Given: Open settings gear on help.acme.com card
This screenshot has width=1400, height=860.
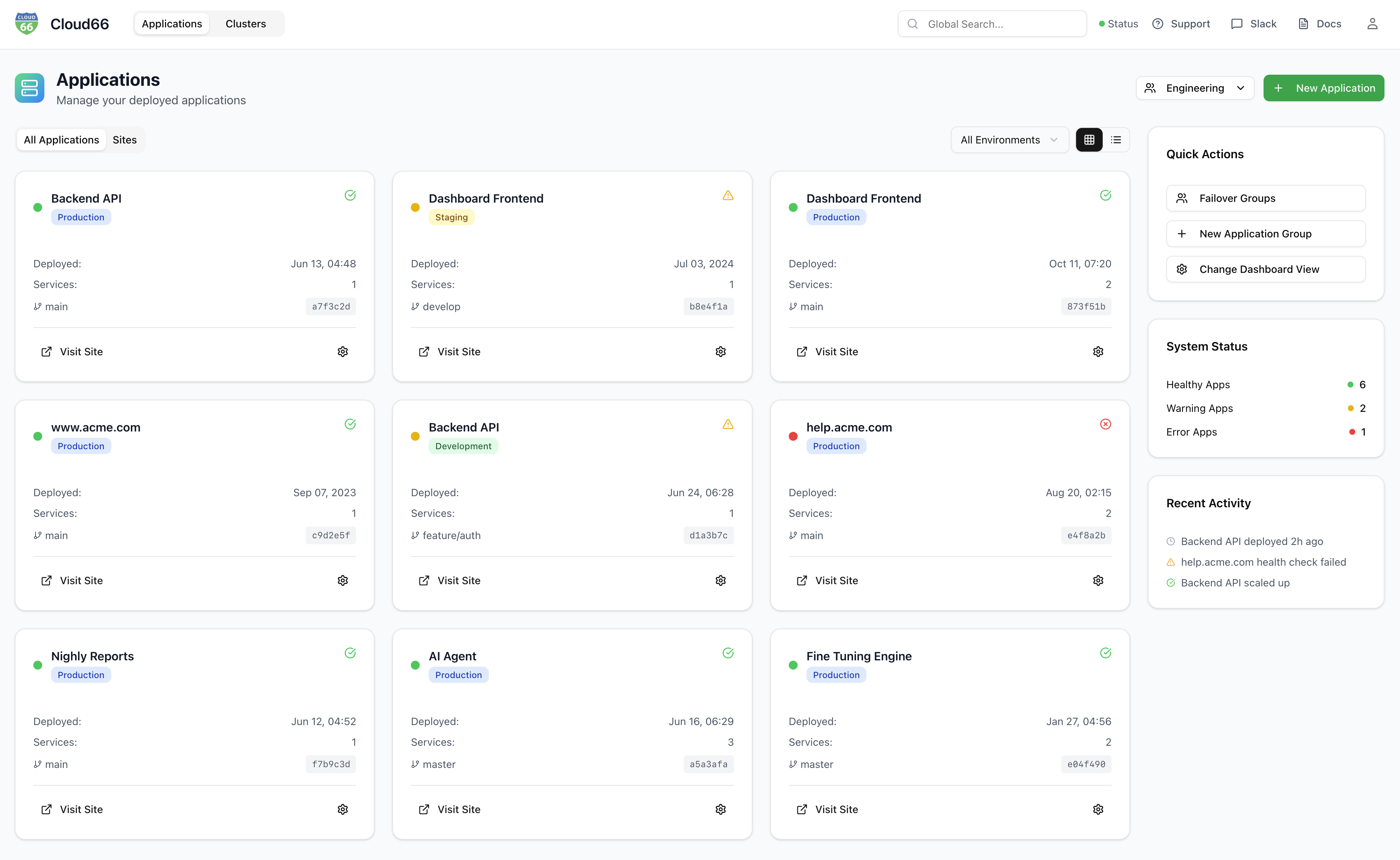Looking at the screenshot, I should pos(1098,580).
